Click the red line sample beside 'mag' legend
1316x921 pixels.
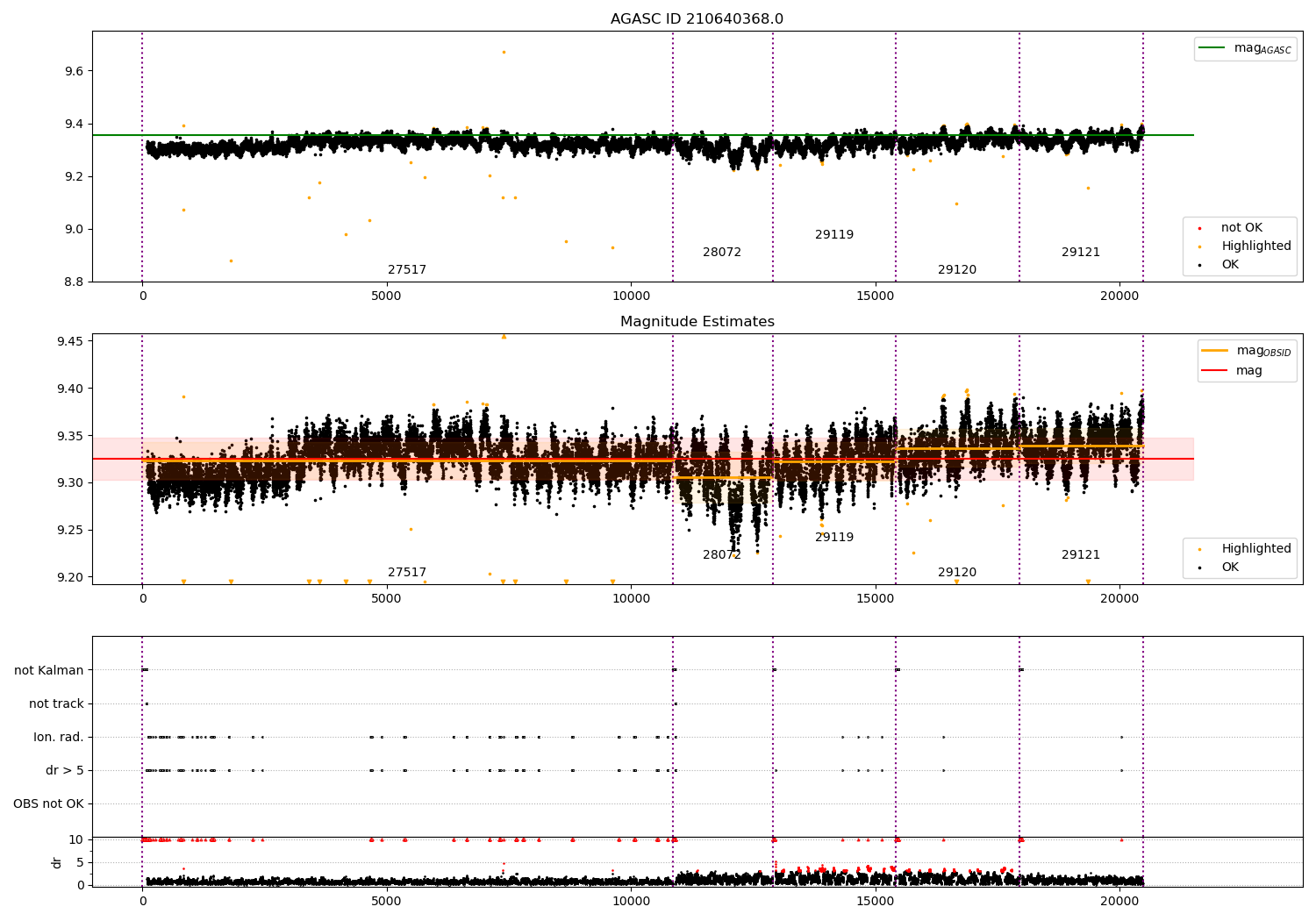(x=1215, y=371)
